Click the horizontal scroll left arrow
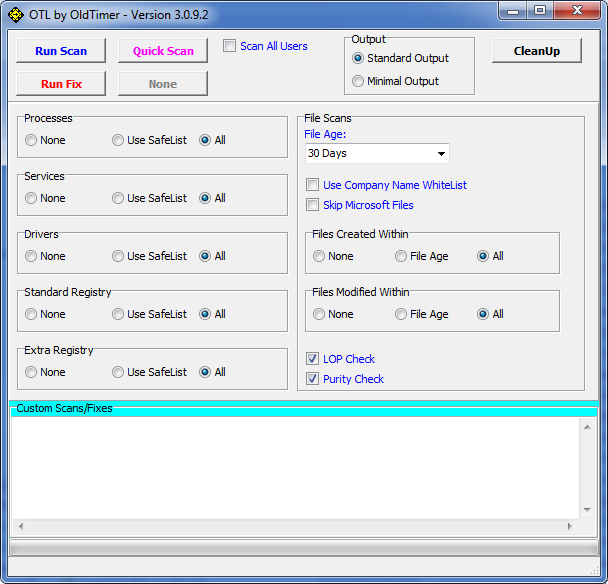The image size is (608, 584). coord(21,526)
